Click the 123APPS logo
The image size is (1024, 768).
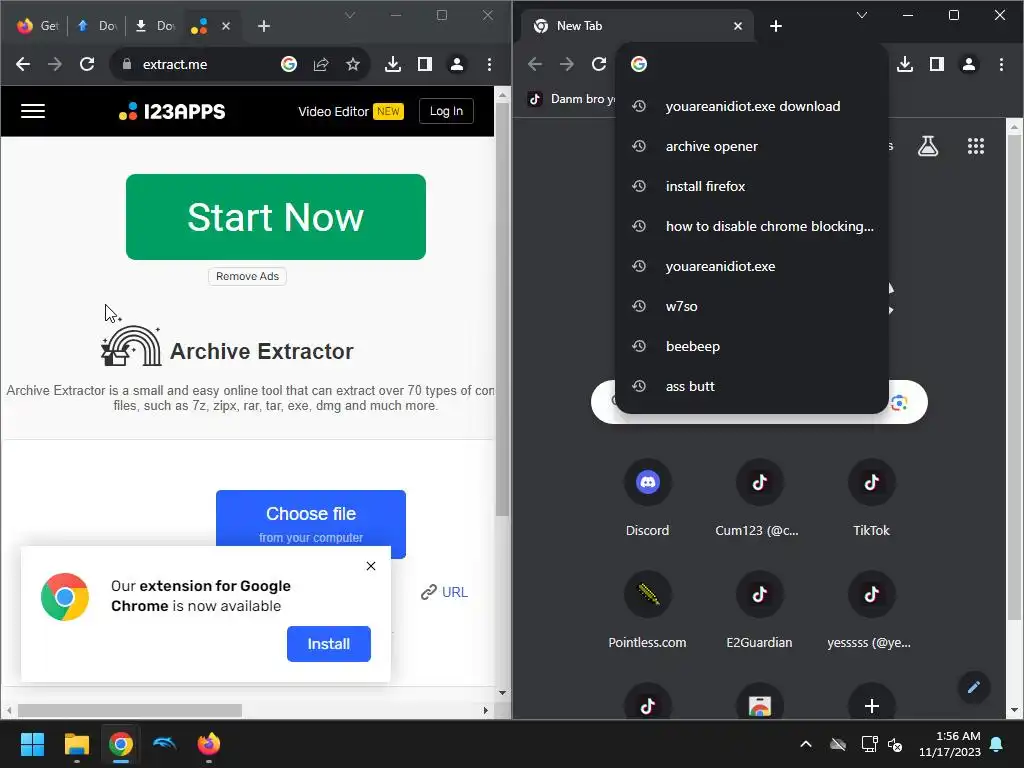click(x=172, y=112)
